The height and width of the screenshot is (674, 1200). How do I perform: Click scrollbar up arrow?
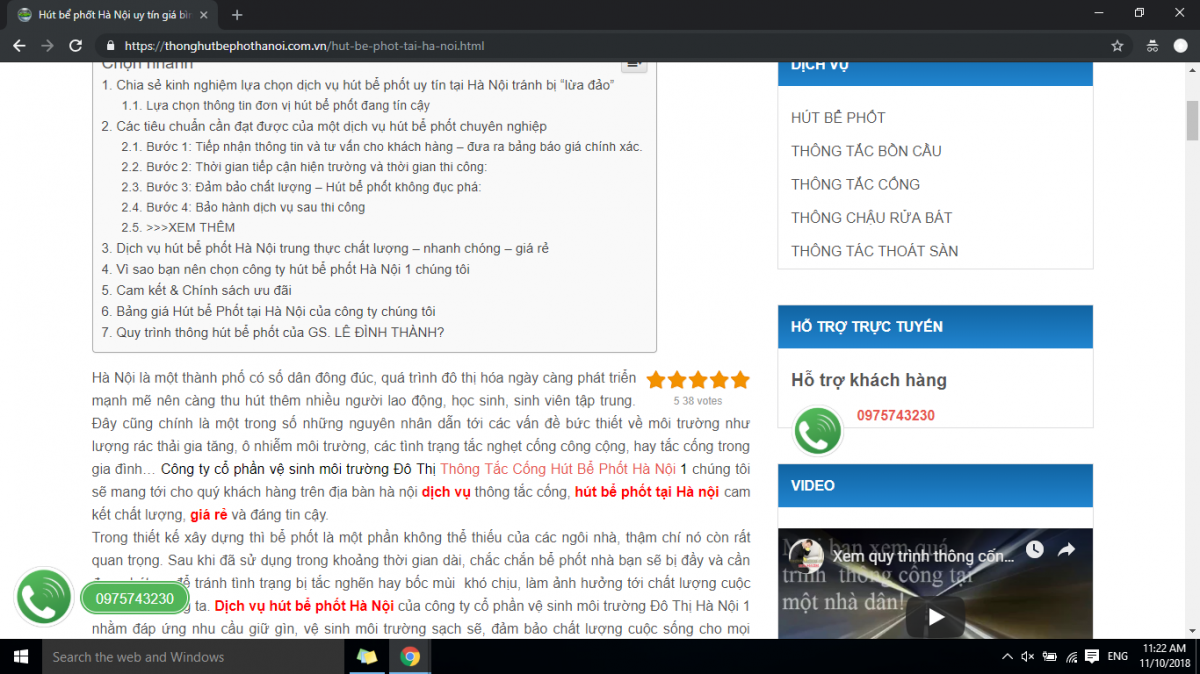pos(1192,70)
